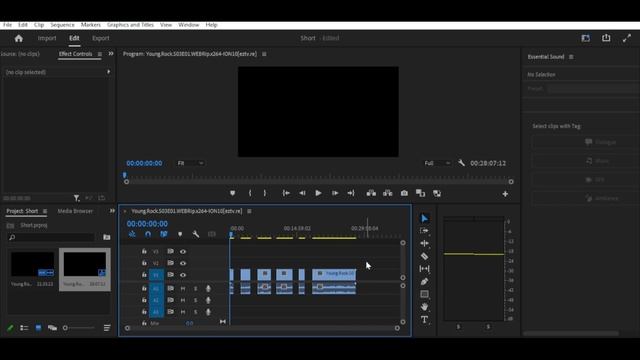
Task: Switch Project panel to Freeform view
Action: click(x=52, y=328)
